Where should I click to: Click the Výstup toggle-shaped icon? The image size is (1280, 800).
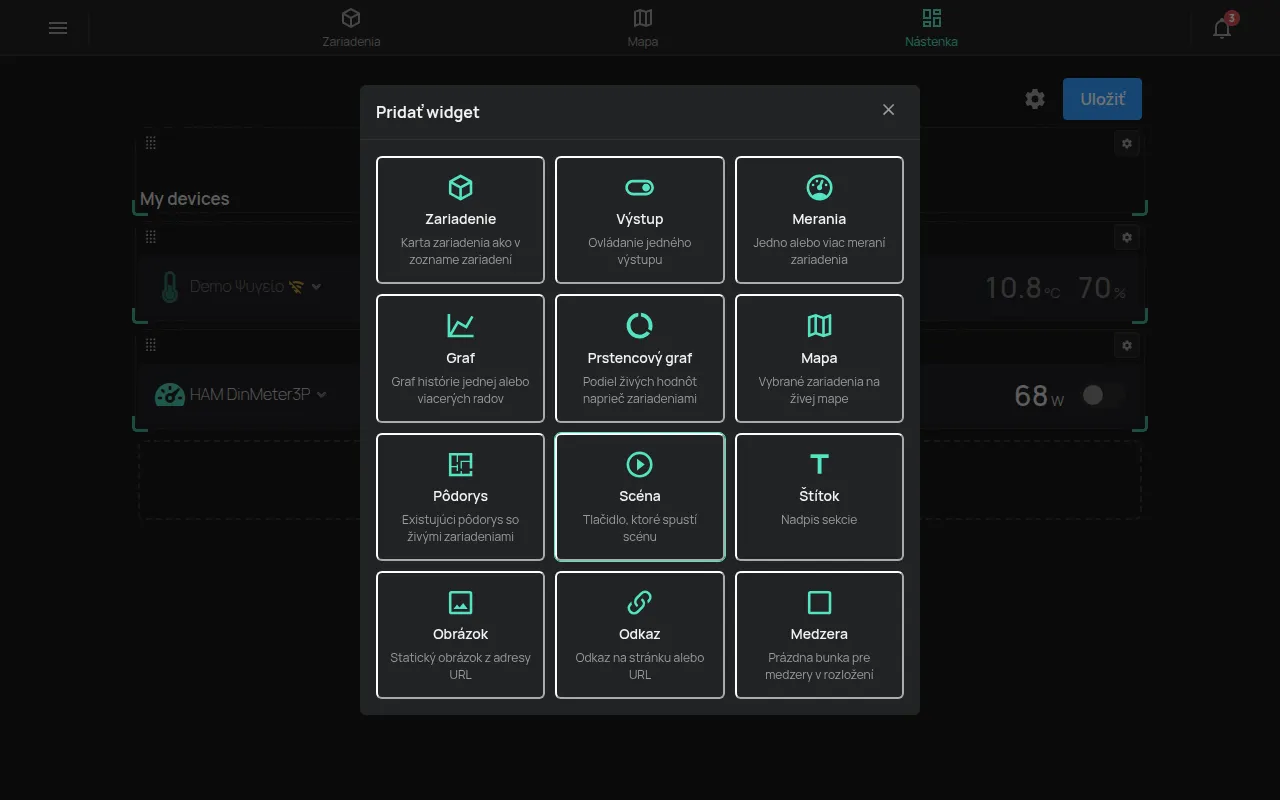[640, 187]
